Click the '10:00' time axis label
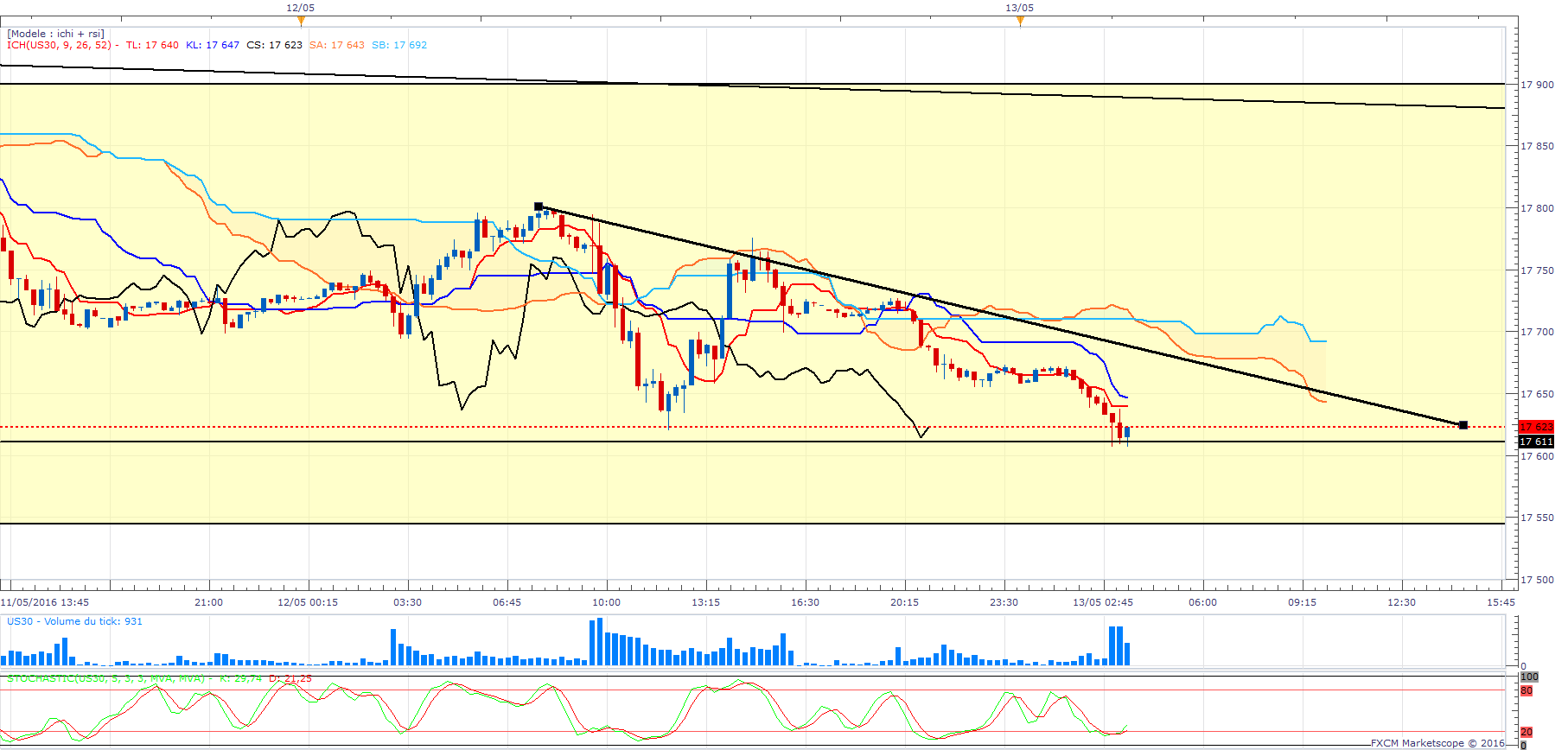 pos(607,602)
